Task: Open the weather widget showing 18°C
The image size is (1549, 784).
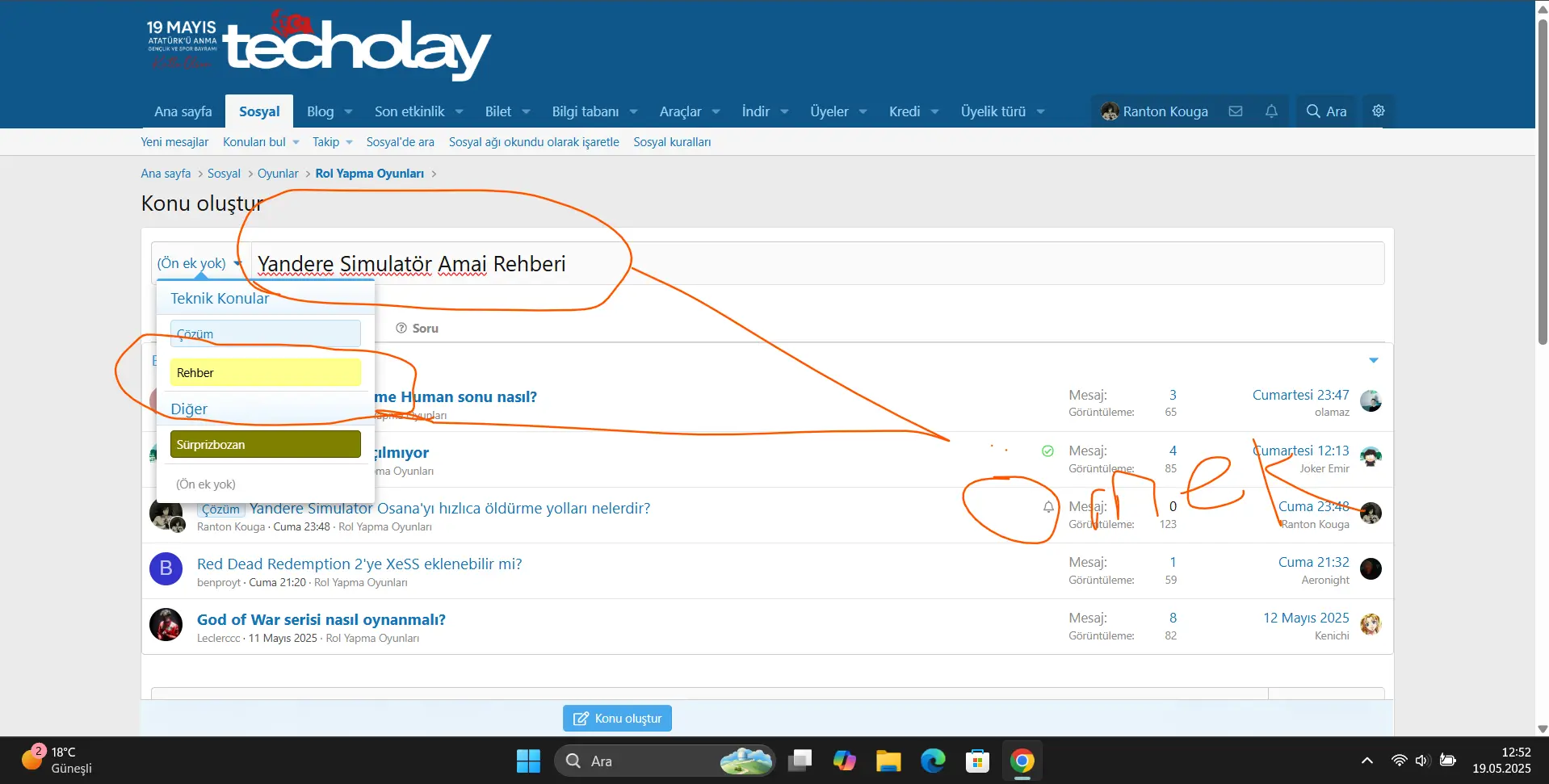Action: tap(57, 760)
